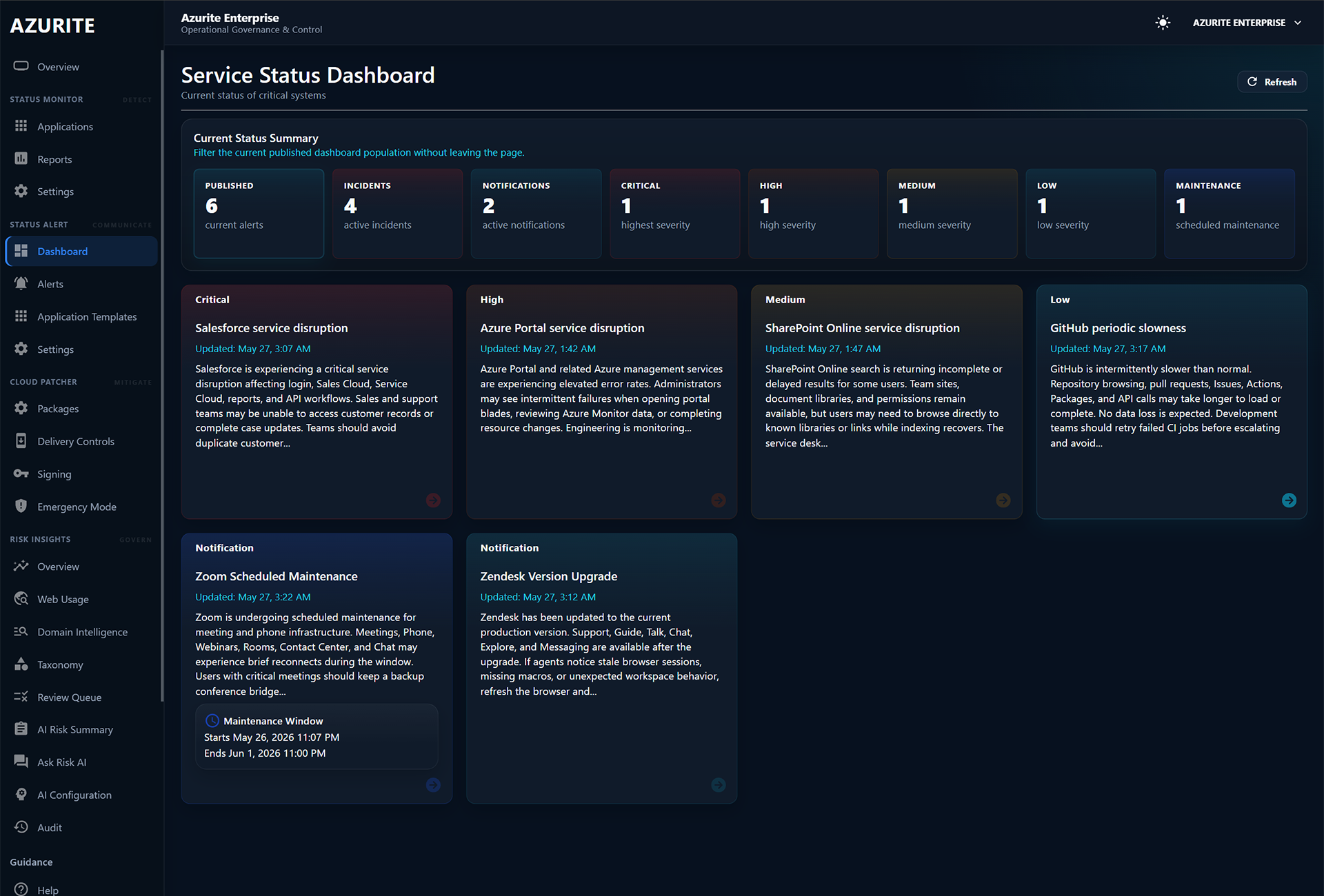Click the Refresh button
Screen dimensions: 1324x896
(x=1272, y=82)
